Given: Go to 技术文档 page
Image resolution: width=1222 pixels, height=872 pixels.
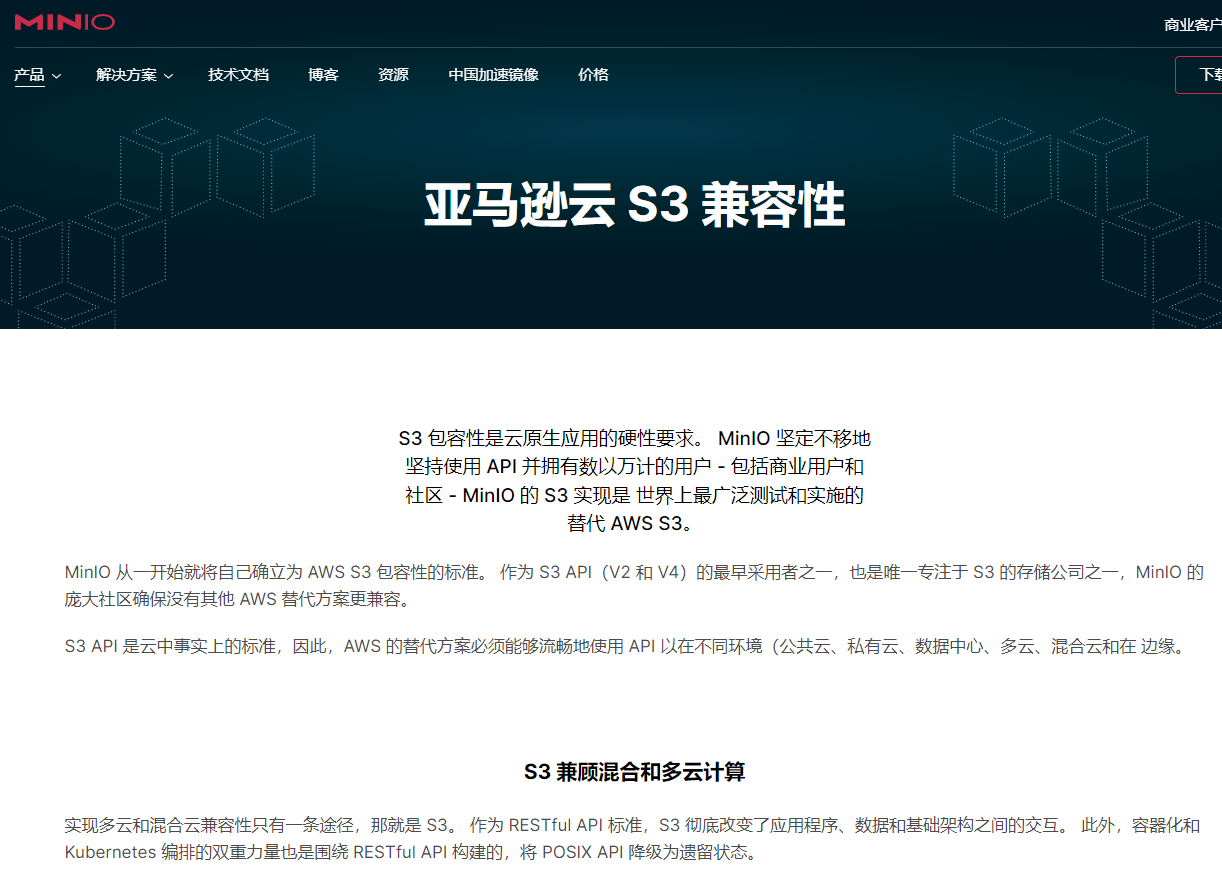Looking at the screenshot, I should (238, 75).
